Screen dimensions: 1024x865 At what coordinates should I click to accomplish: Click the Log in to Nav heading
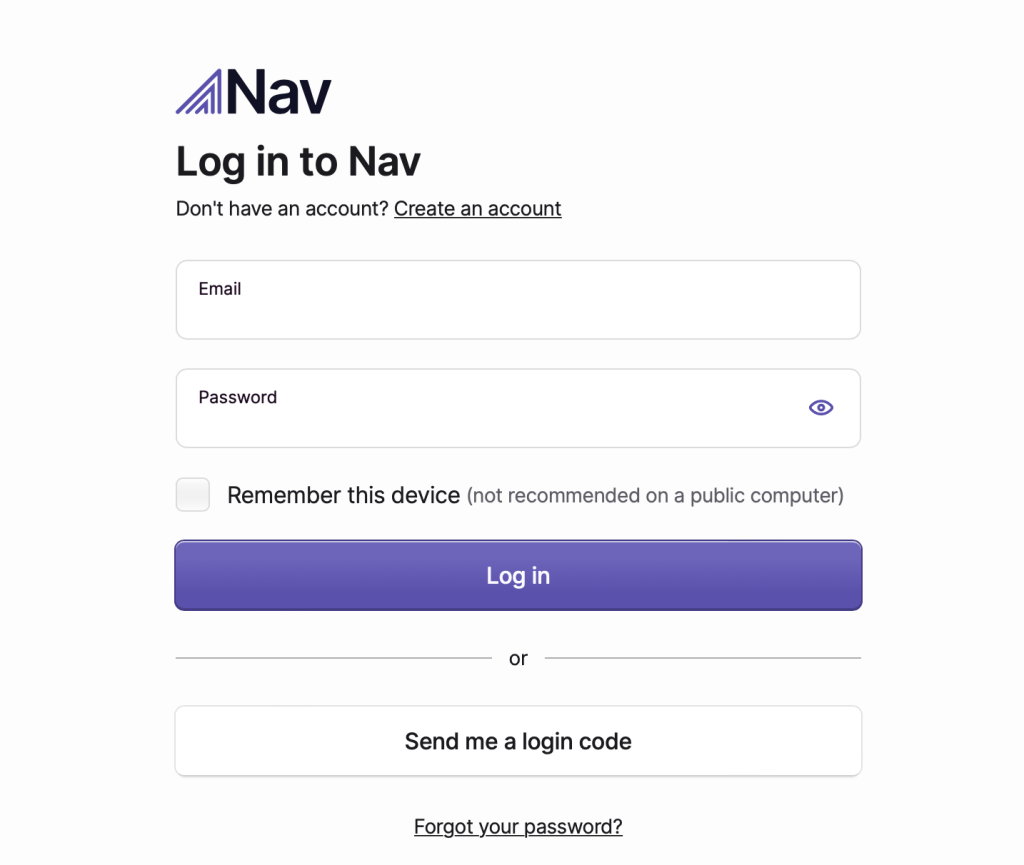click(298, 161)
